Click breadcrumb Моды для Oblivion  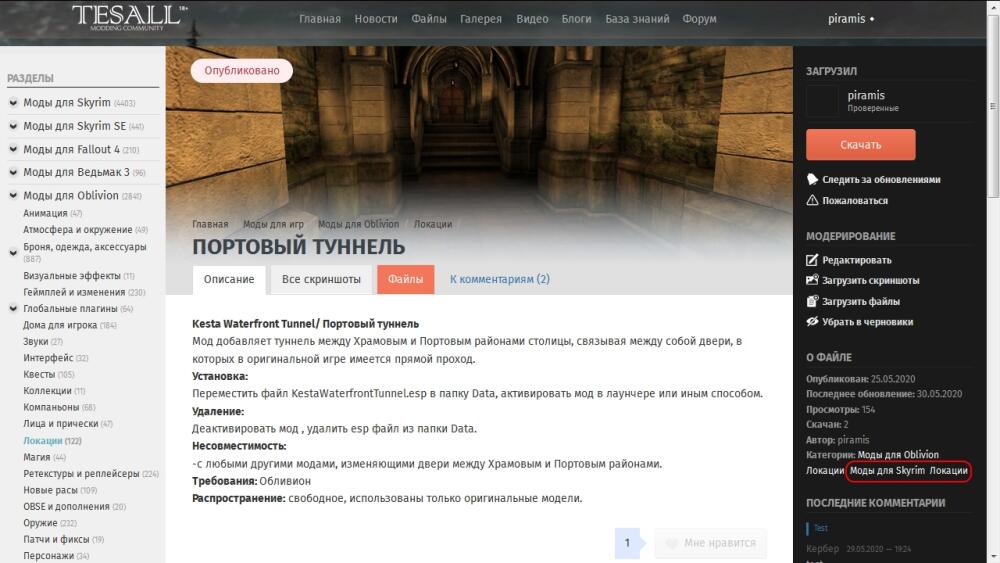click(x=358, y=224)
